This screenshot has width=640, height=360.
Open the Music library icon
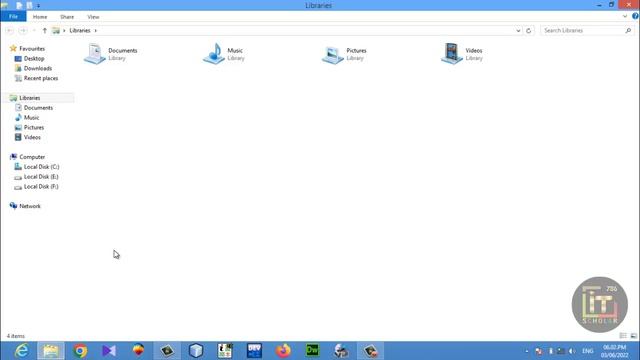click(x=214, y=53)
